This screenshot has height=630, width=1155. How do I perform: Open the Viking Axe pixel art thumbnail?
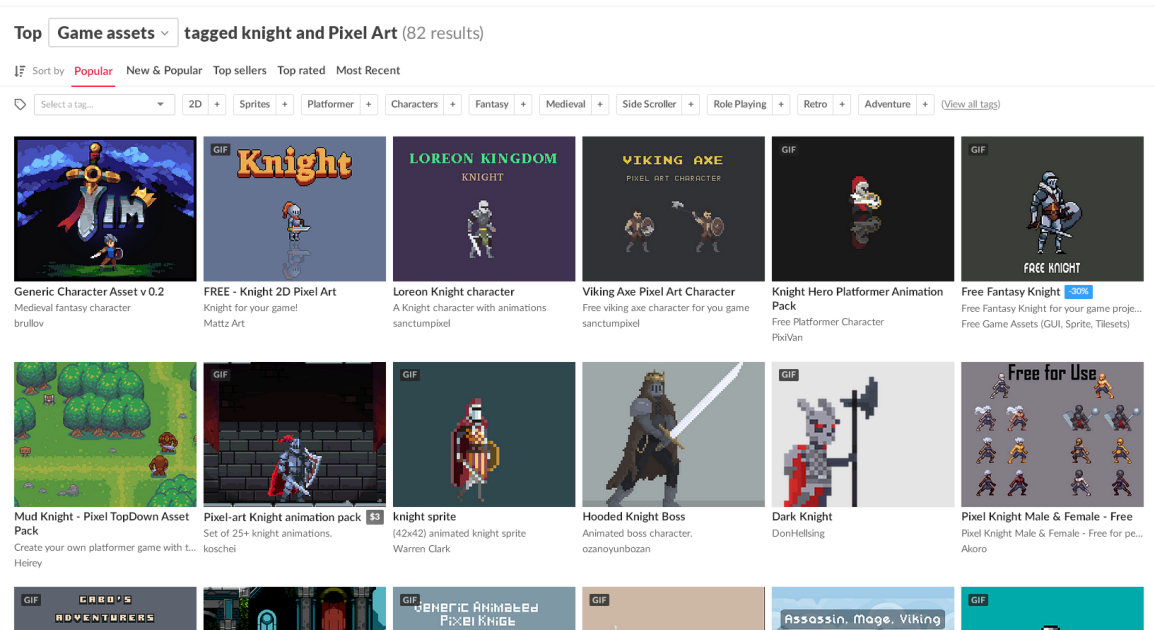[673, 209]
